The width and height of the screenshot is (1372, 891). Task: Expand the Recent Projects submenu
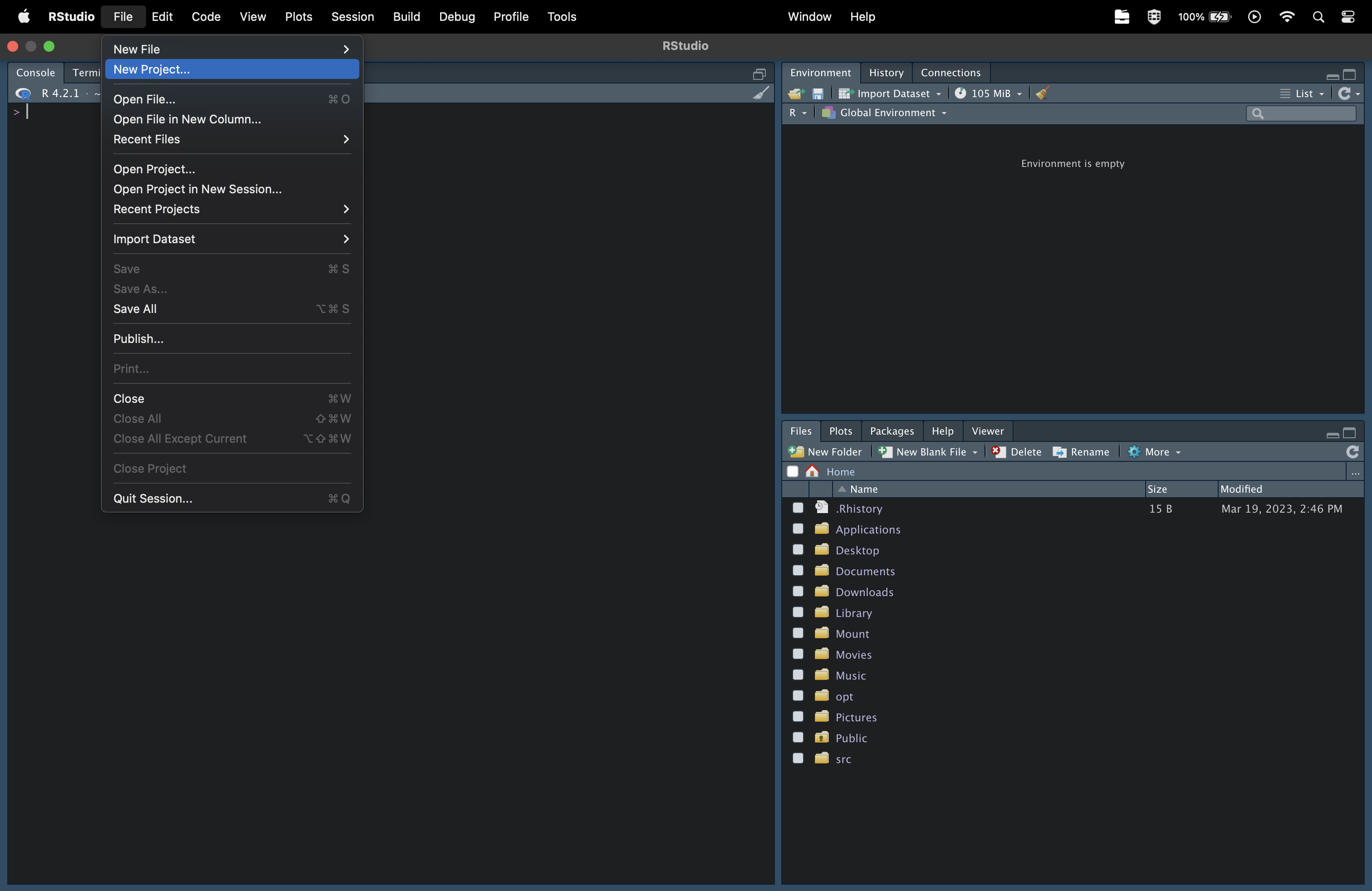[232, 209]
